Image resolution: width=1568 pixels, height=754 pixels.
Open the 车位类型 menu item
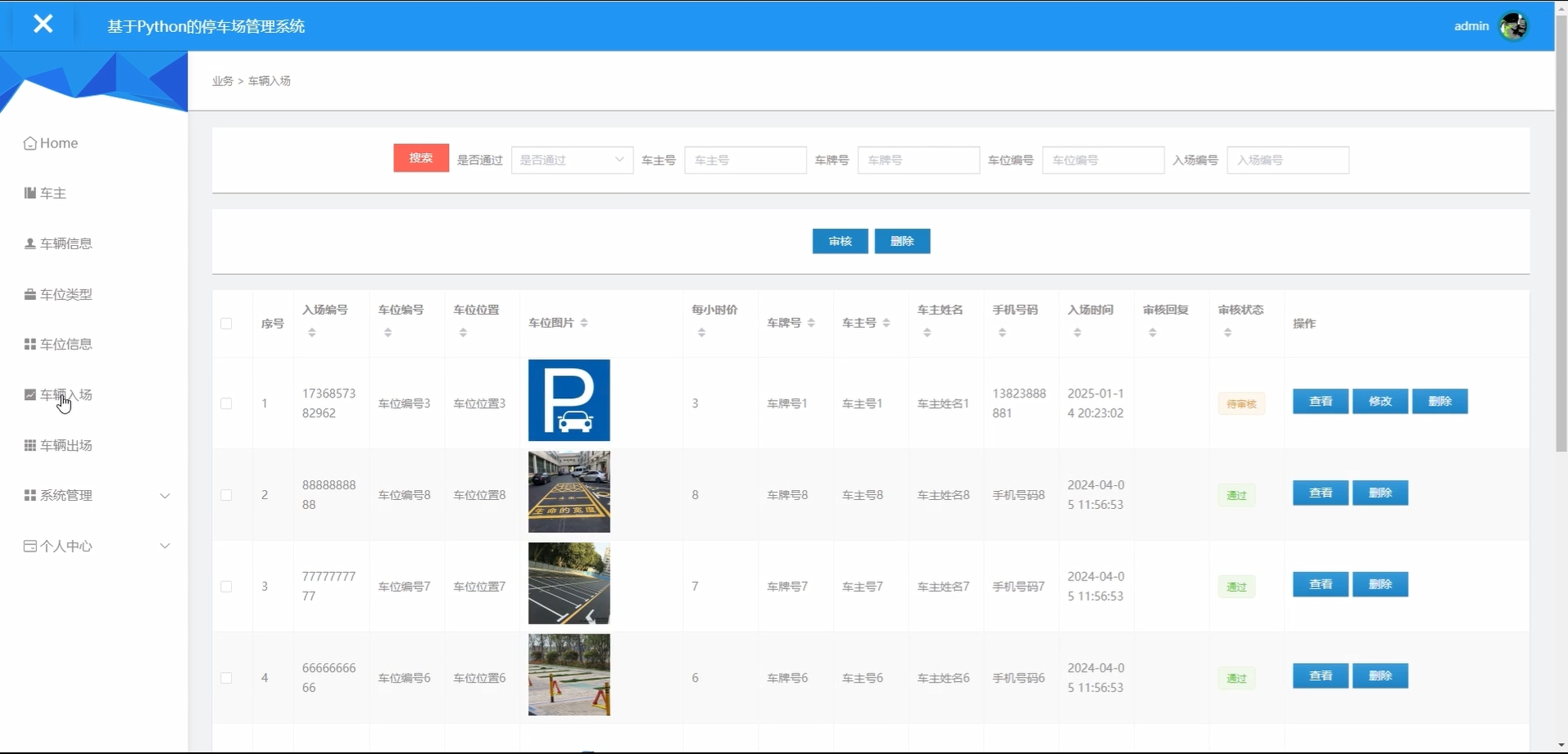coord(66,294)
